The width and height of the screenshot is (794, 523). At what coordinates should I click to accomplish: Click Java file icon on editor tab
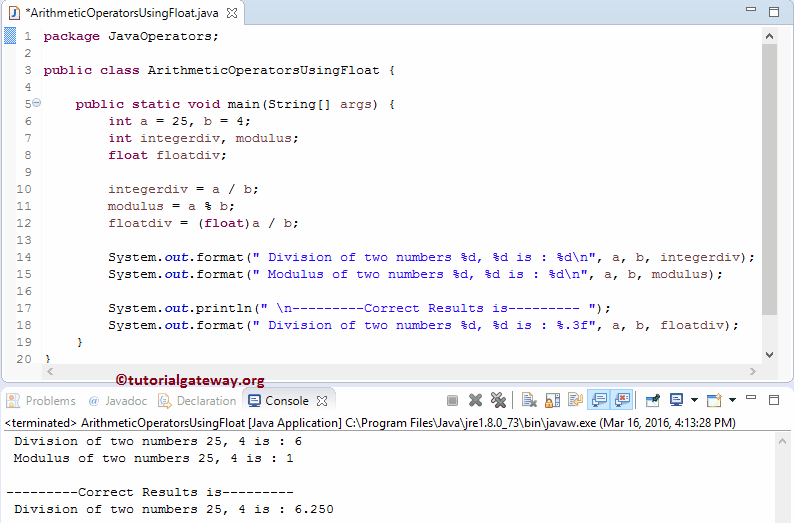(14, 13)
